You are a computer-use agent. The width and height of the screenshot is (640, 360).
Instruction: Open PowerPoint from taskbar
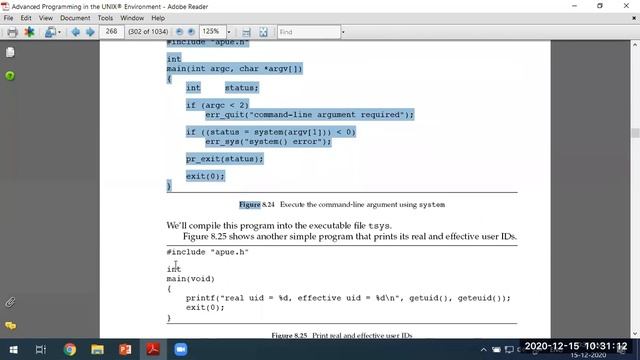[x=125, y=349]
